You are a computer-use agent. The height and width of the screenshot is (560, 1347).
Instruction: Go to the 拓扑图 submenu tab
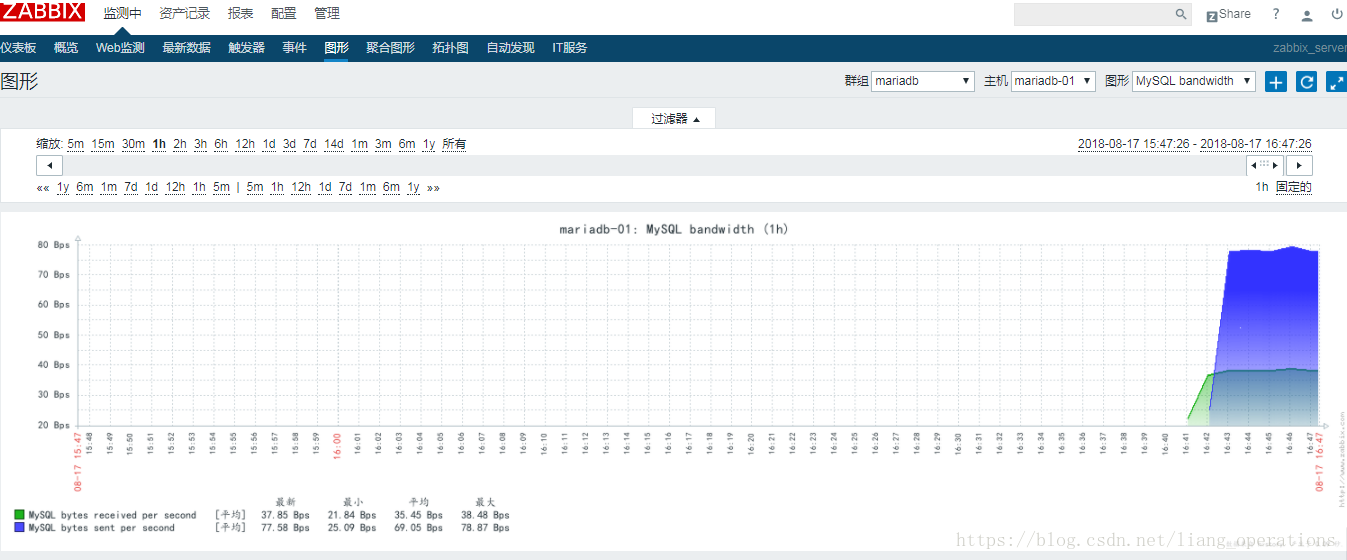(x=450, y=48)
